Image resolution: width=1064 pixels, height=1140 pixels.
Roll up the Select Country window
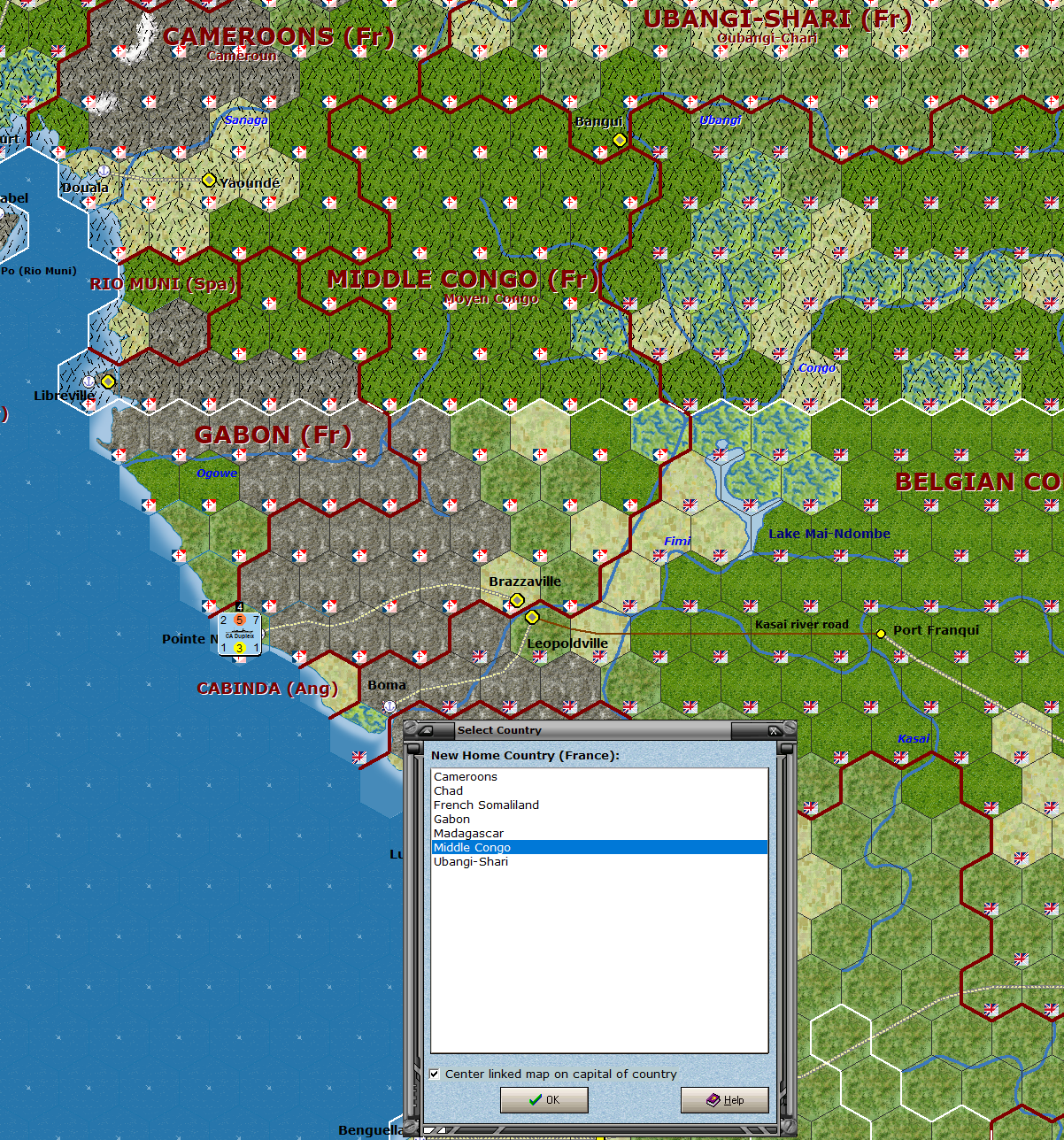pos(426,730)
